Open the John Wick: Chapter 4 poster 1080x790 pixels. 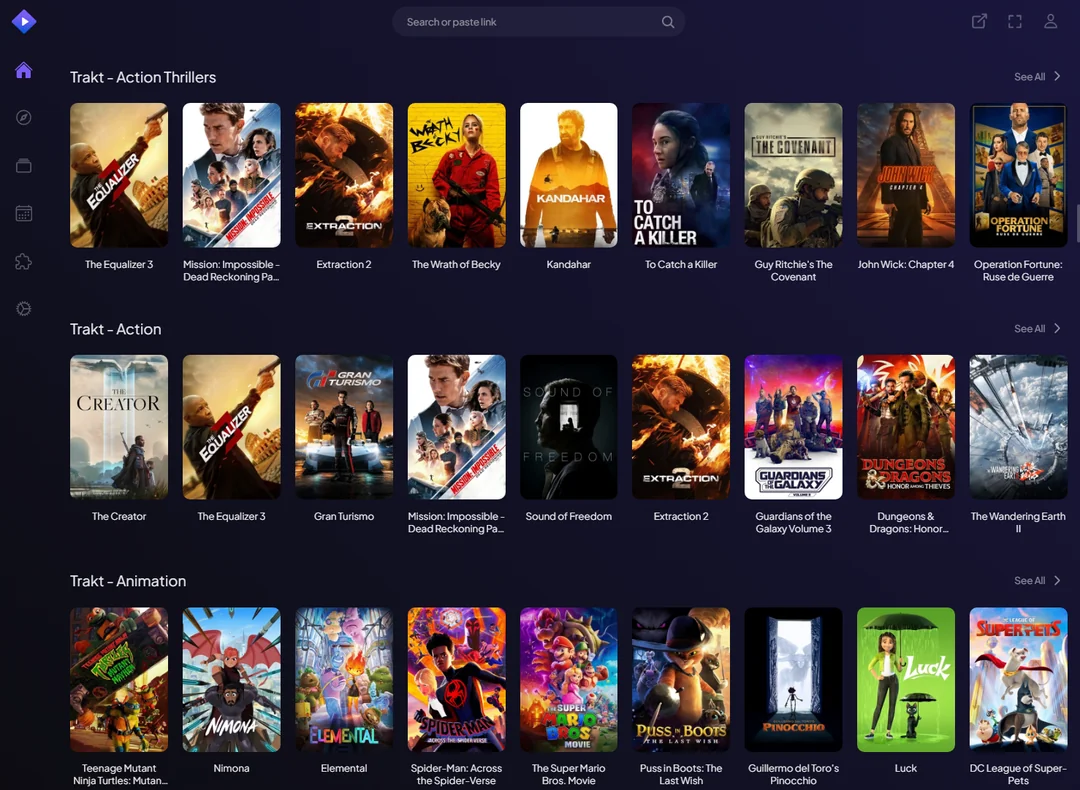[x=906, y=175]
